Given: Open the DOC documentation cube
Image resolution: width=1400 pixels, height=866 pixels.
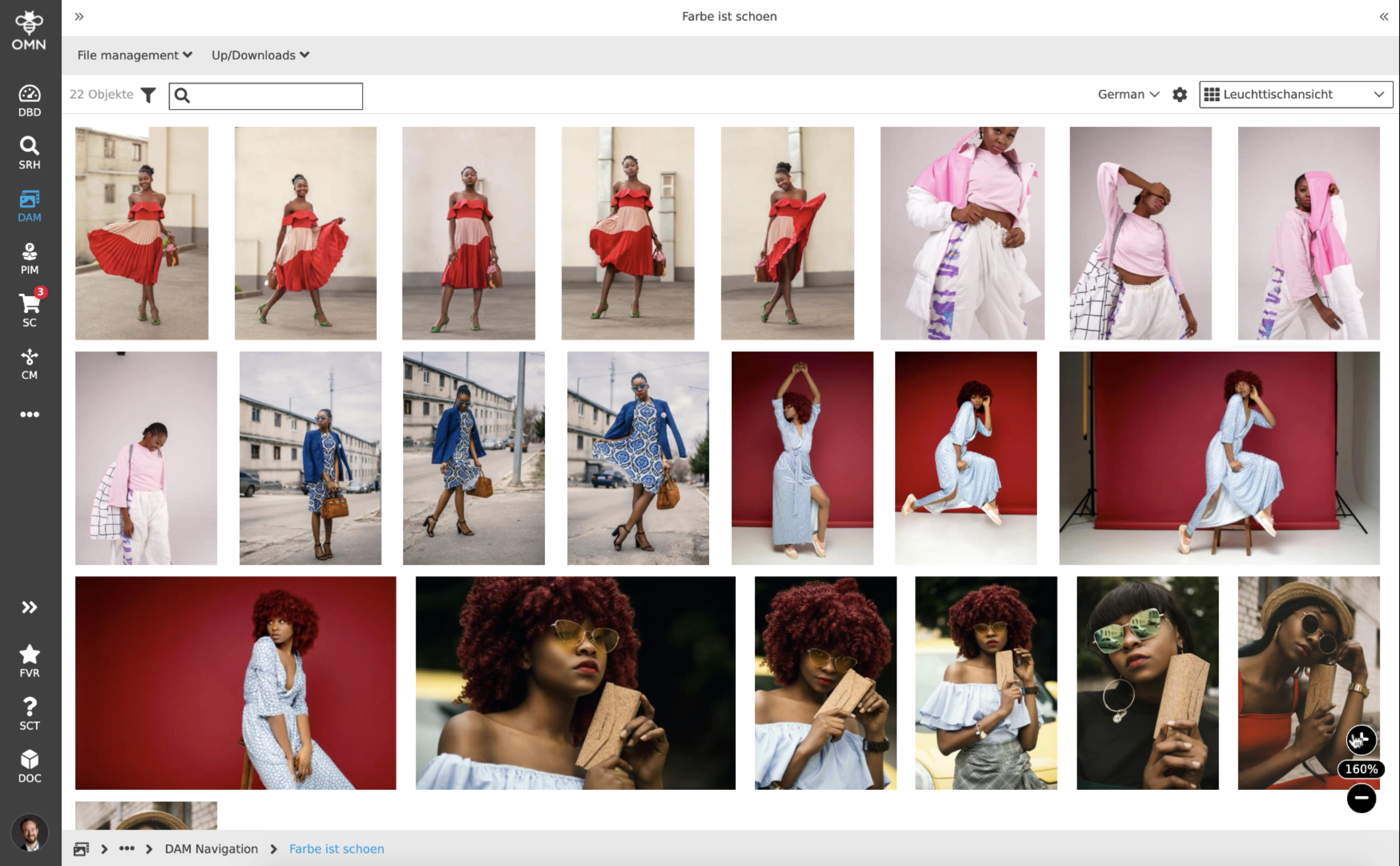Looking at the screenshot, I should [x=29, y=766].
